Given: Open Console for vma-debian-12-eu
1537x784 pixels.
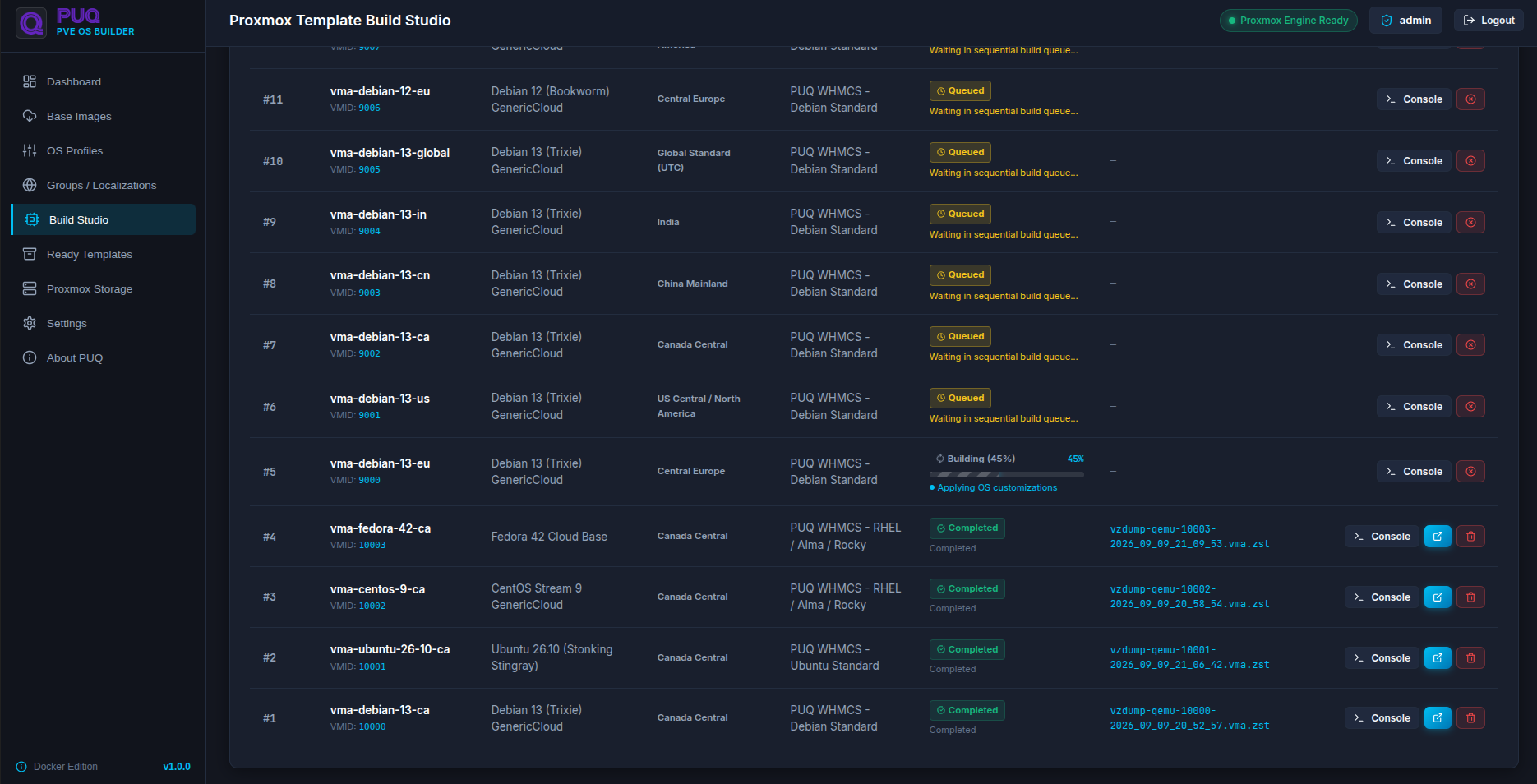Looking at the screenshot, I should click(x=1414, y=99).
